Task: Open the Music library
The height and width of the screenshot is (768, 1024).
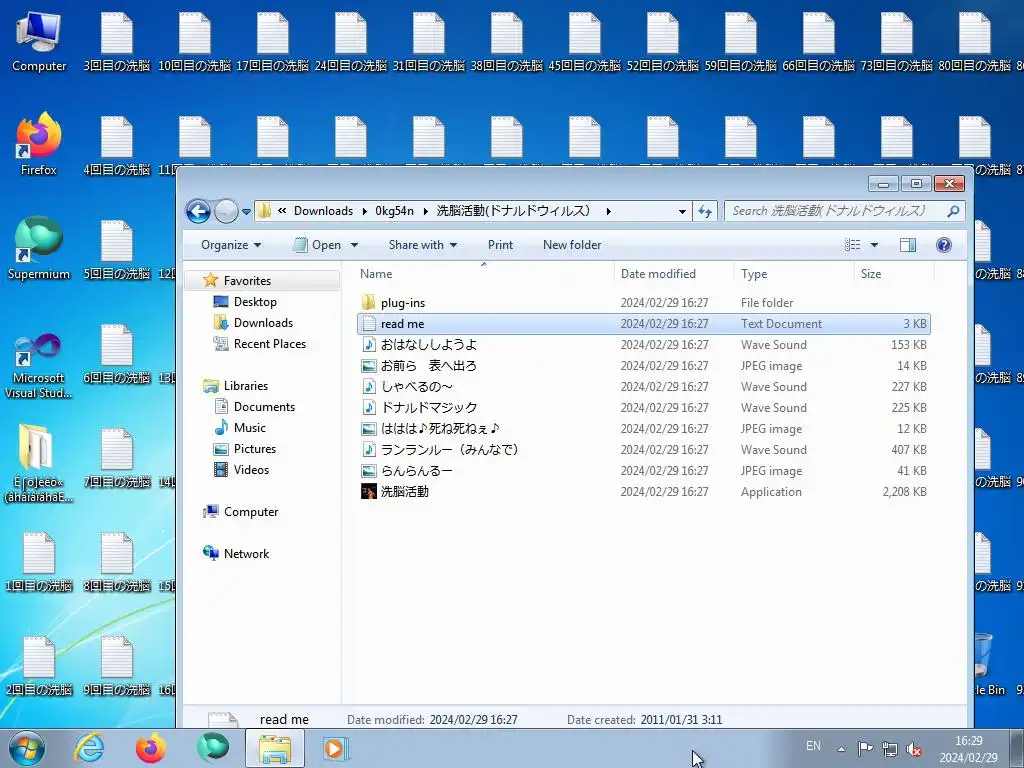Action: [x=249, y=428]
